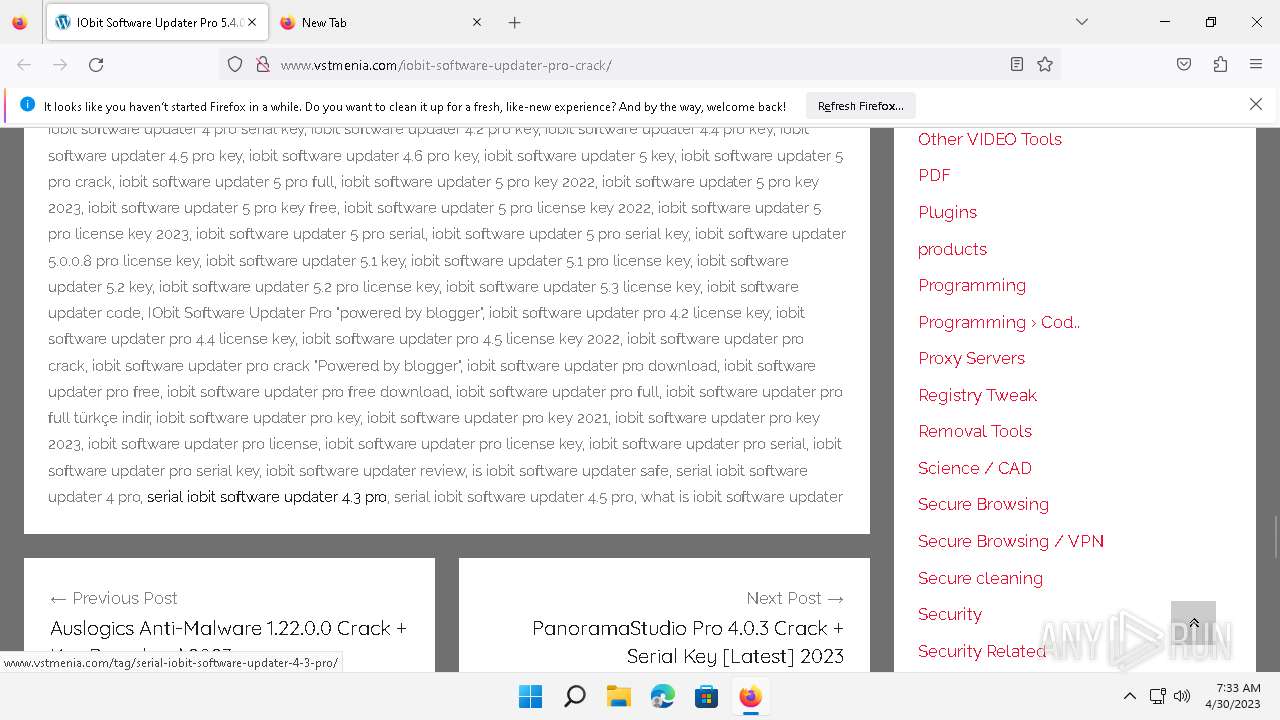Select Firefox icon in taskbar
1280x720 pixels.
[x=750, y=697]
